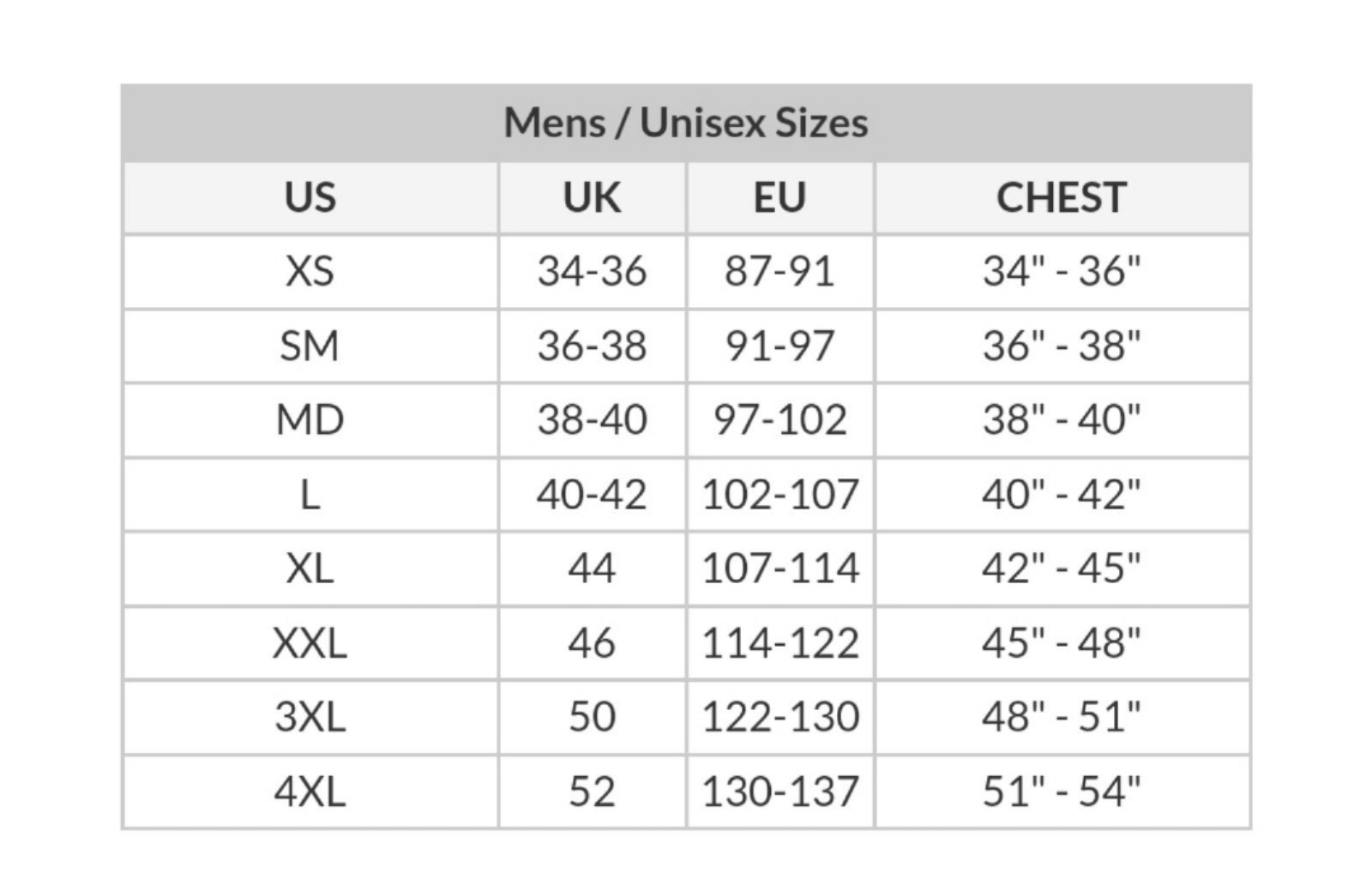The height and width of the screenshot is (885, 1372).
Task: Click the Mens / Unisex Sizes header
Action: pyautogui.click(x=686, y=123)
